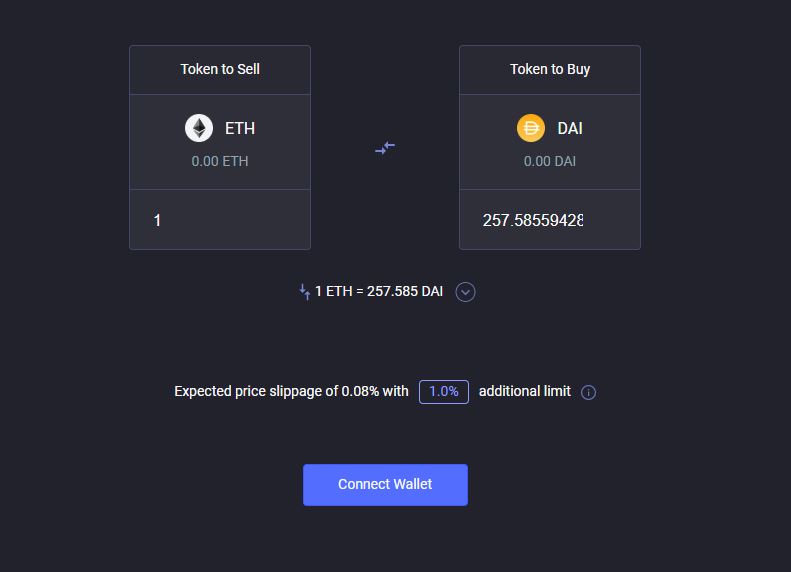791x572 pixels.
Task: Click the 0.00 ETH balance text
Action: [x=220, y=161]
